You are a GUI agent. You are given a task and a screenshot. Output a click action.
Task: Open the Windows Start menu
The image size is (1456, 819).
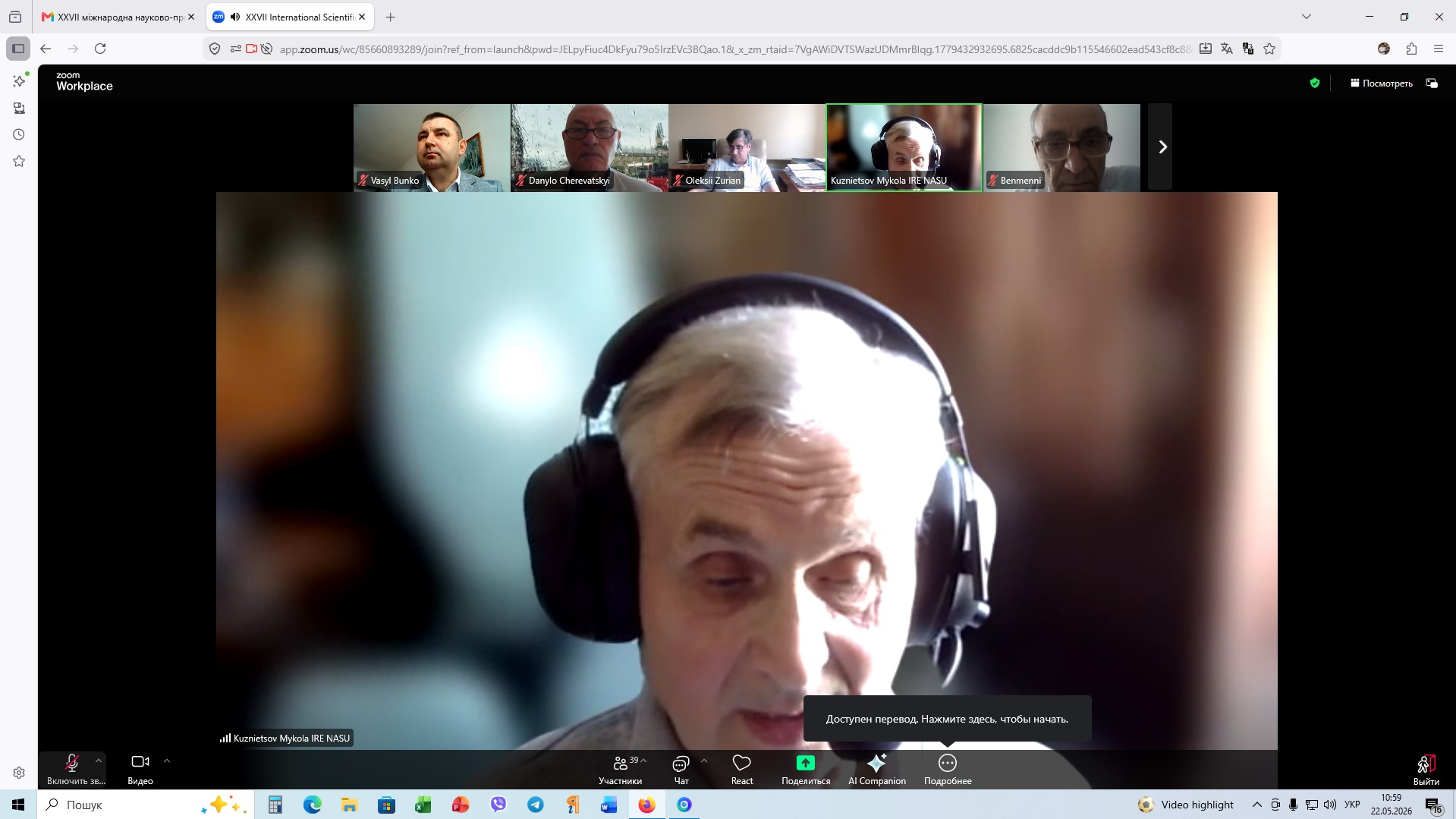(18, 805)
